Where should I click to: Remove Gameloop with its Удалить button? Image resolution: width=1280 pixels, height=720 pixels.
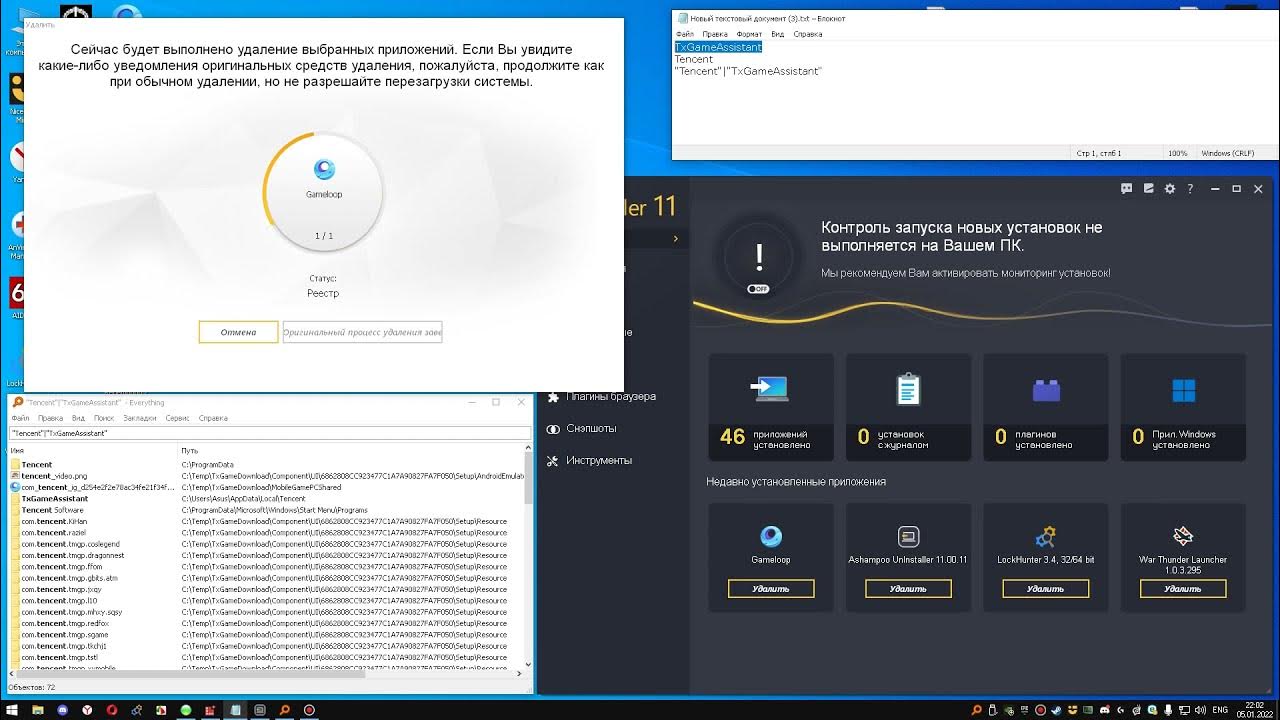click(771, 589)
